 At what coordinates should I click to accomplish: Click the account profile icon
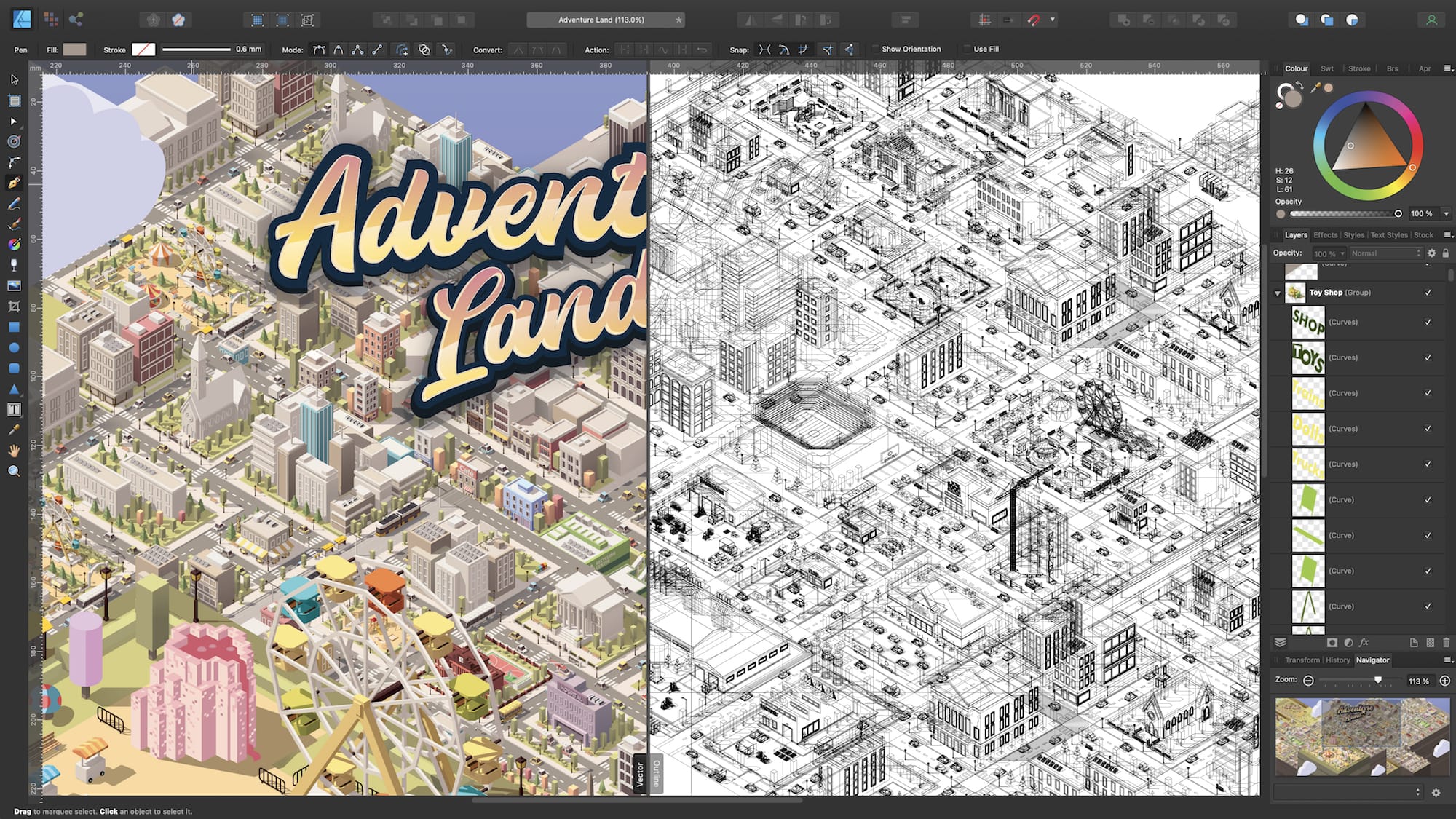[x=1431, y=20]
